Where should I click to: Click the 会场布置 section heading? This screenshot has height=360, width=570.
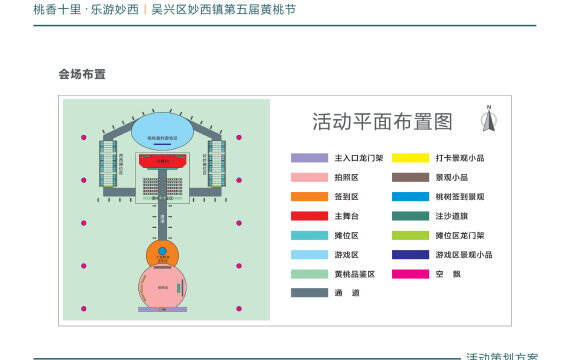82,74
